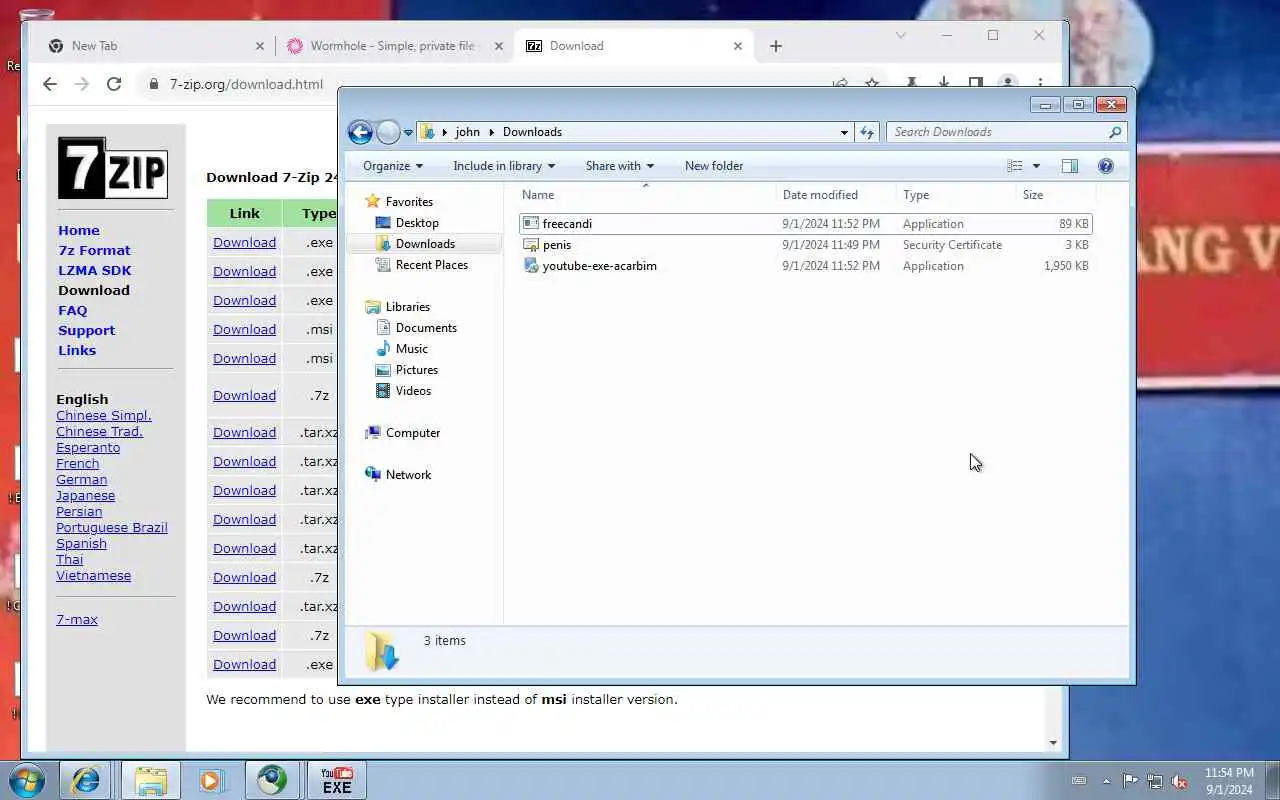The width and height of the screenshot is (1280, 800).
Task: Open the Videos library
Action: pyautogui.click(x=413, y=391)
